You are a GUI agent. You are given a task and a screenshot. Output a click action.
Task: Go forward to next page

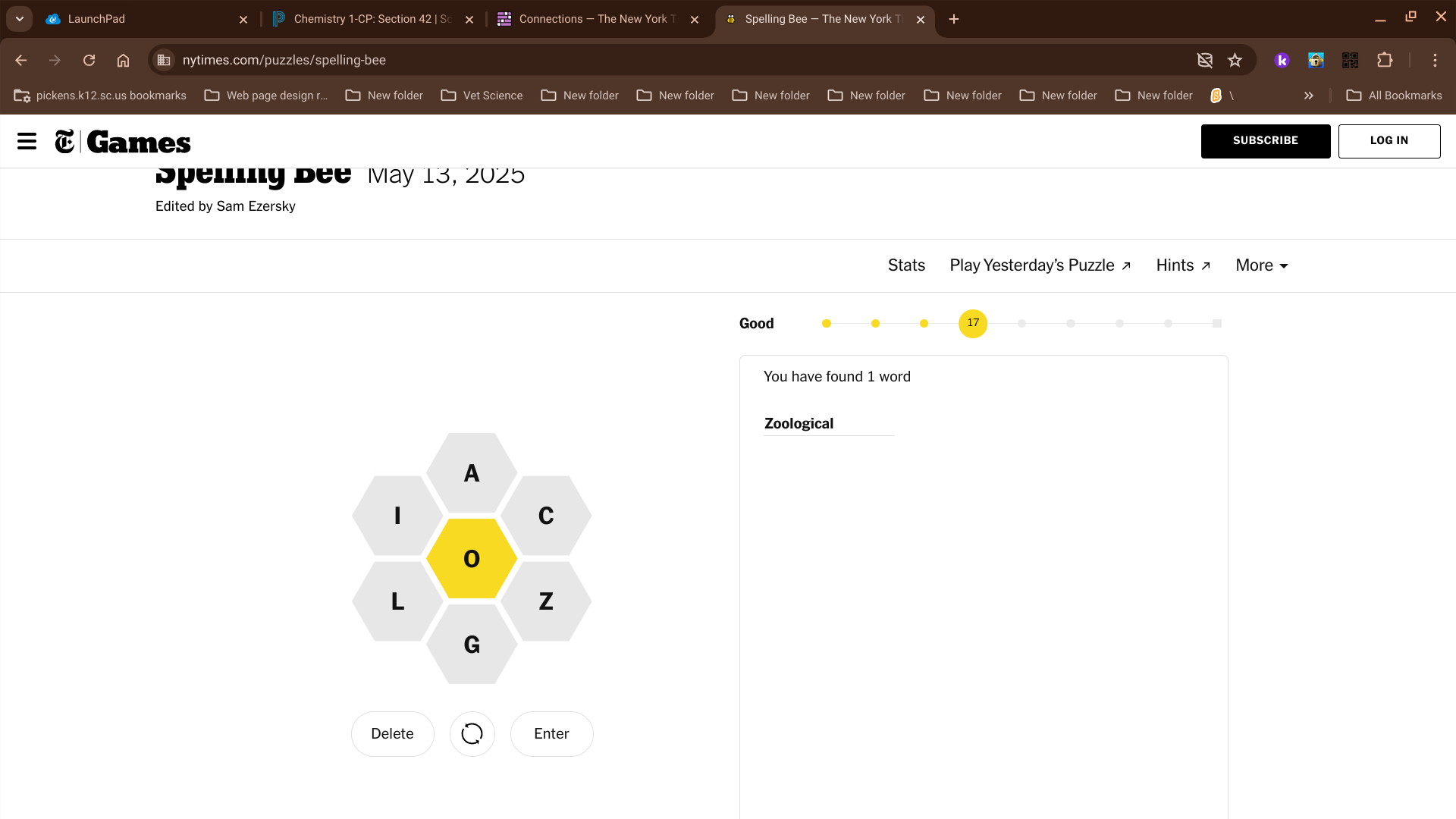tap(55, 60)
